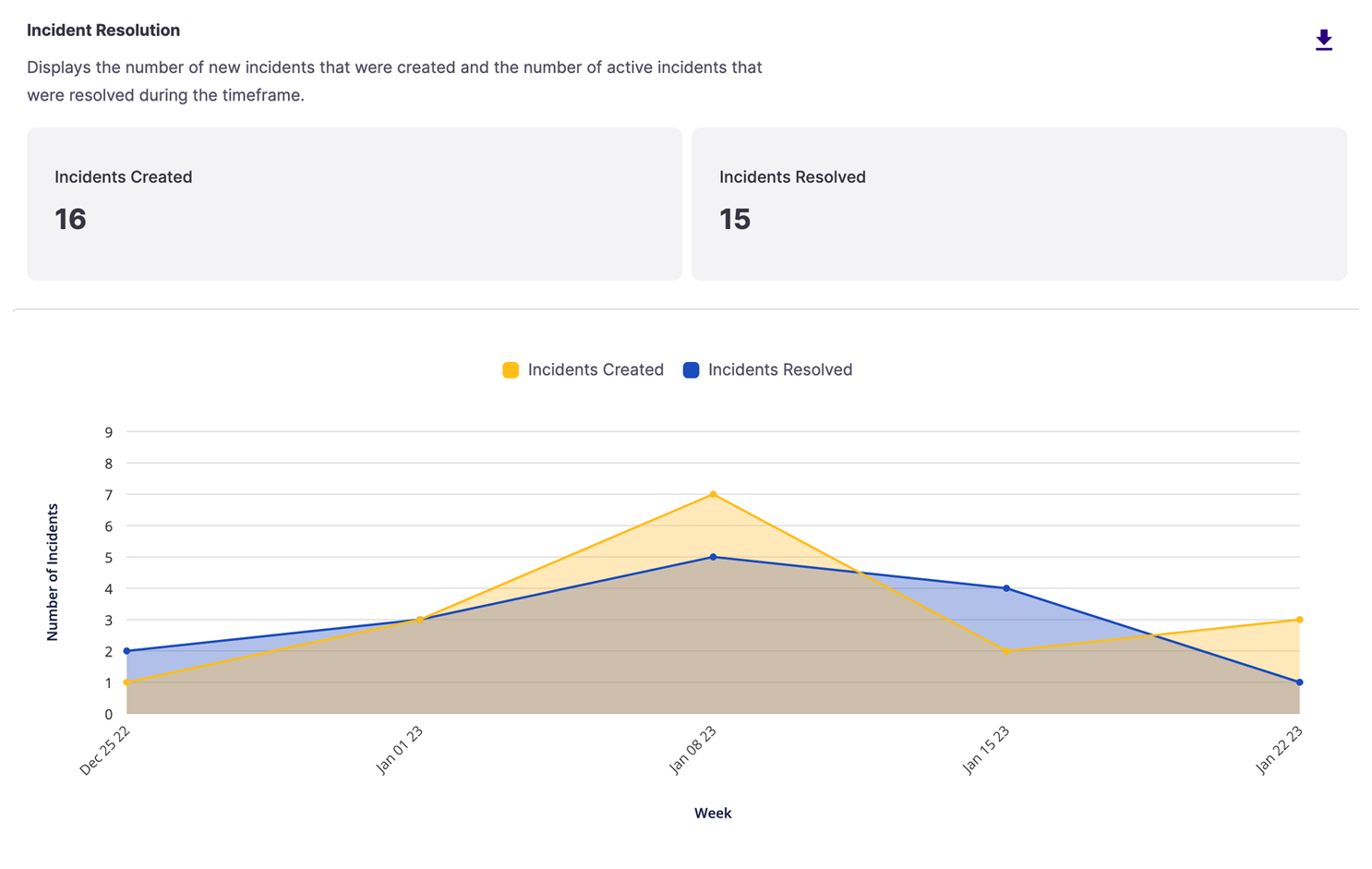
Task: Select the Jan 01 23 data point
Action: pos(420,620)
